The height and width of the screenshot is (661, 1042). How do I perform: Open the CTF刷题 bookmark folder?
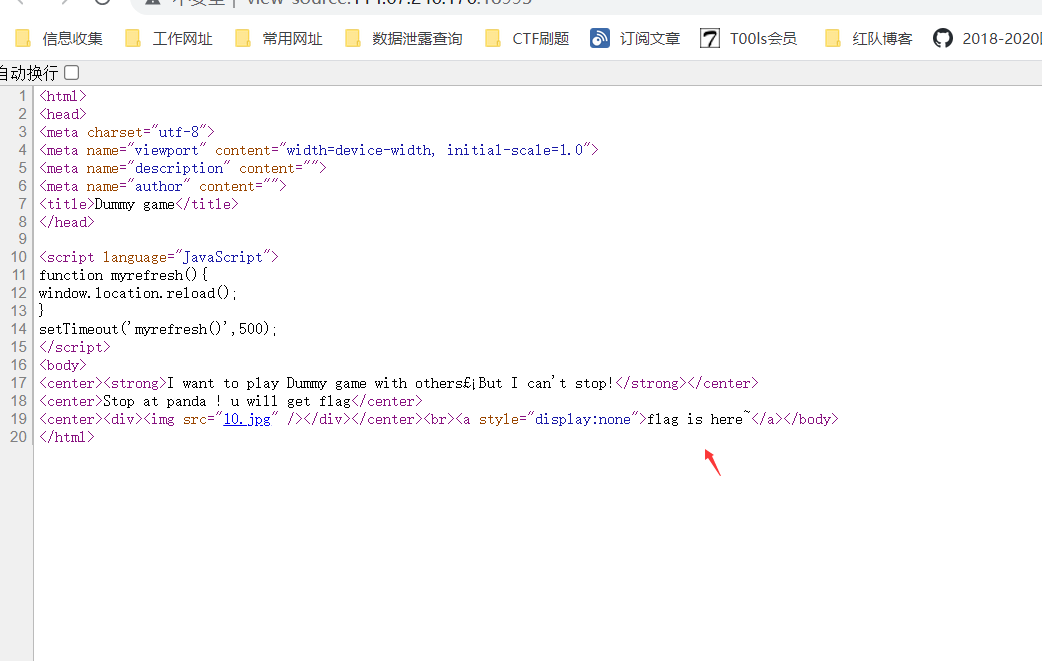(x=527, y=39)
